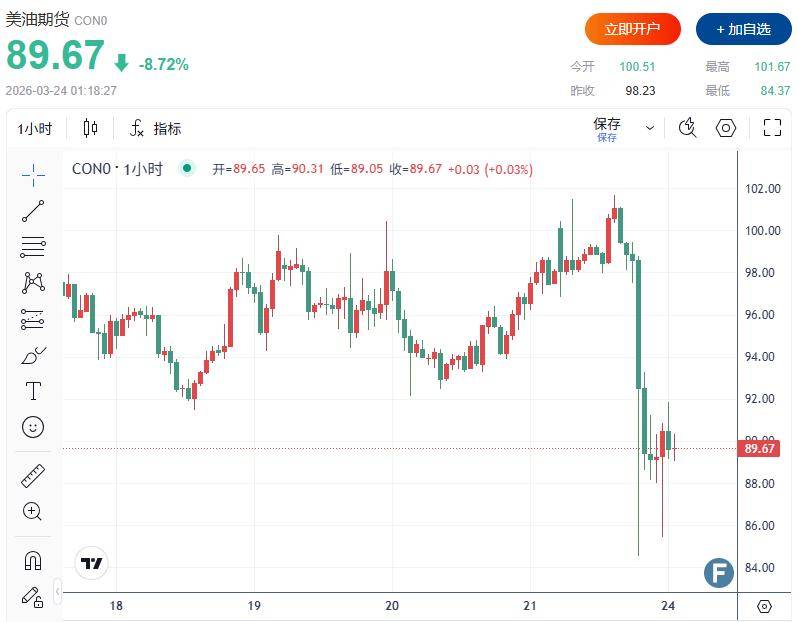Viewport: 799px width, 622px height.
Task: Select the XABCD pattern tool
Action: 33,282
